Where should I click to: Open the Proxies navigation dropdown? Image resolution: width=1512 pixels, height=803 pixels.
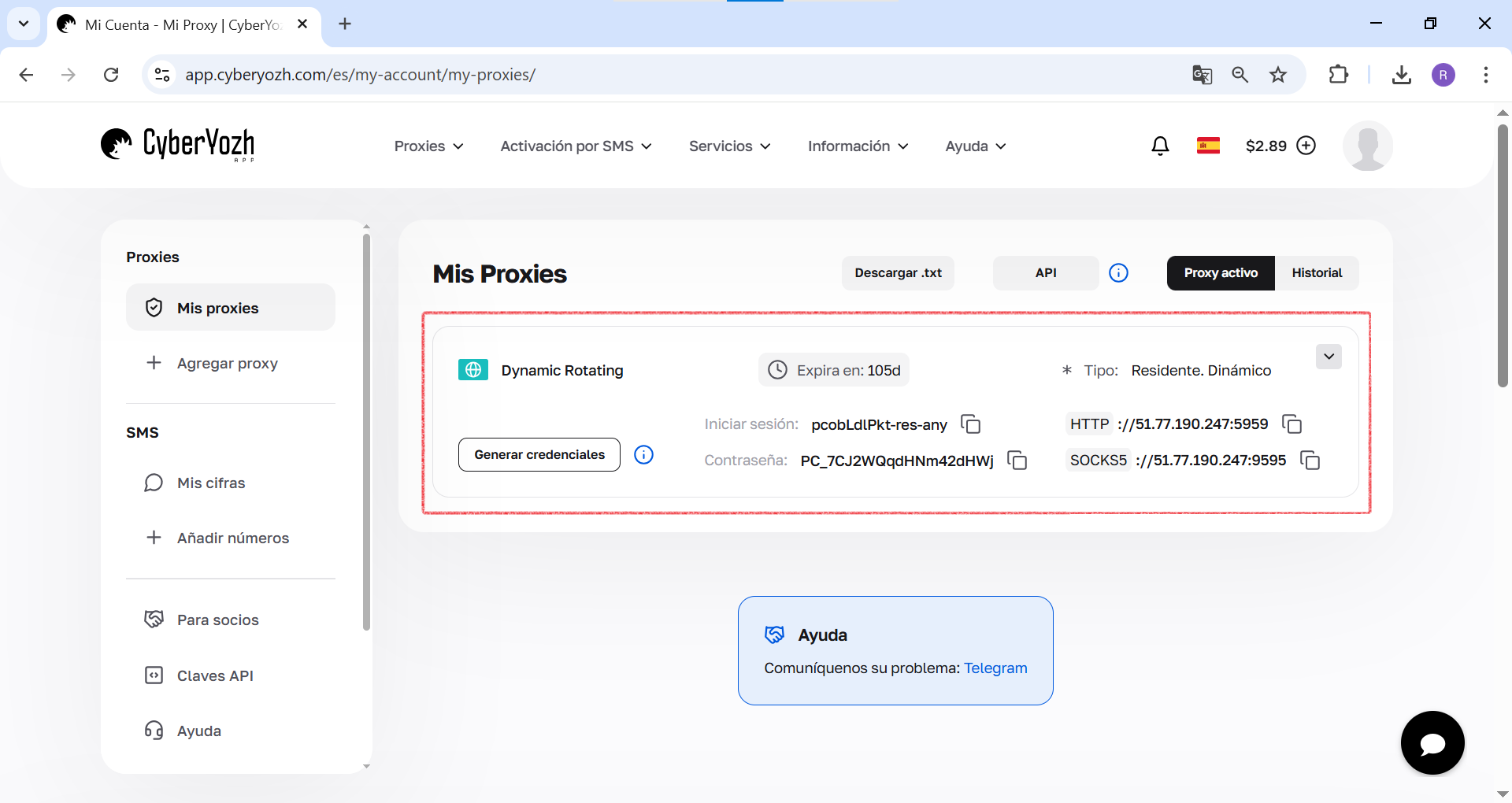(428, 146)
